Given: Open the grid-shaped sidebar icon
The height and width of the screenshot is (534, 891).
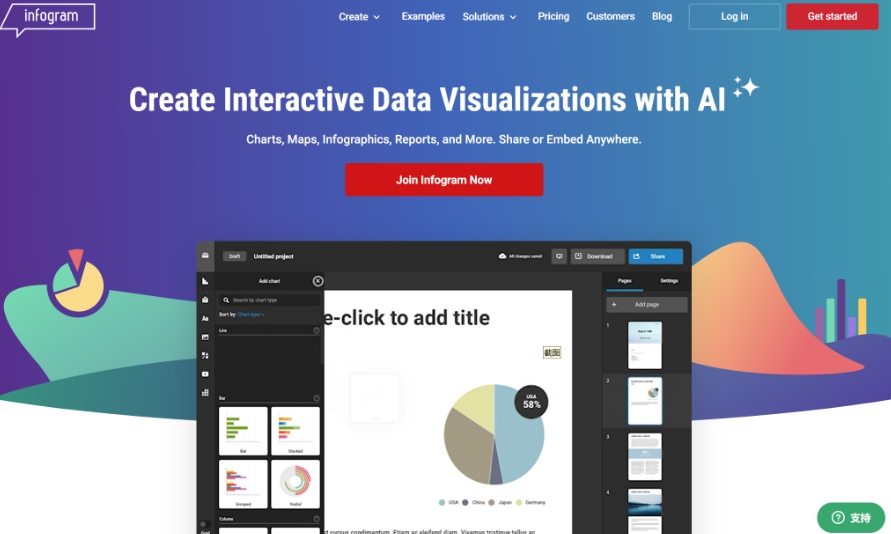Looking at the screenshot, I should click(x=205, y=393).
